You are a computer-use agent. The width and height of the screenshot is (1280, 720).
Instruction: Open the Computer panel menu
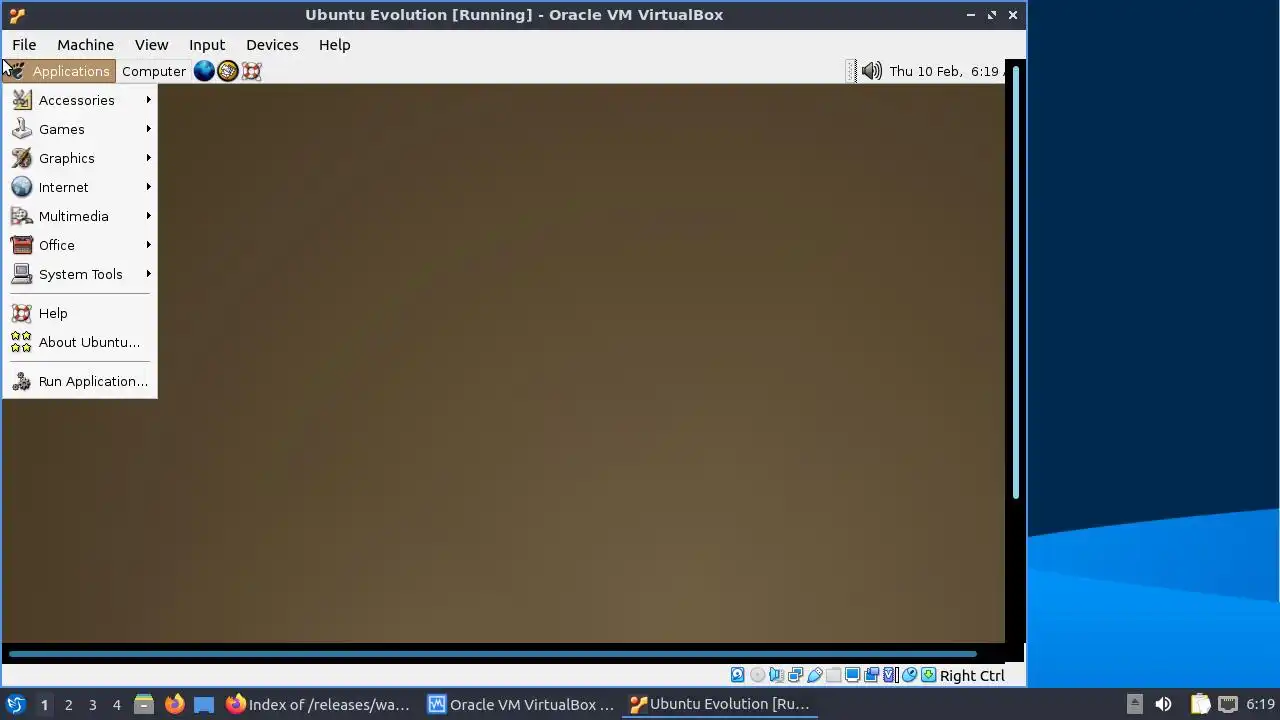pyautogui.click(x=153, y=71)
